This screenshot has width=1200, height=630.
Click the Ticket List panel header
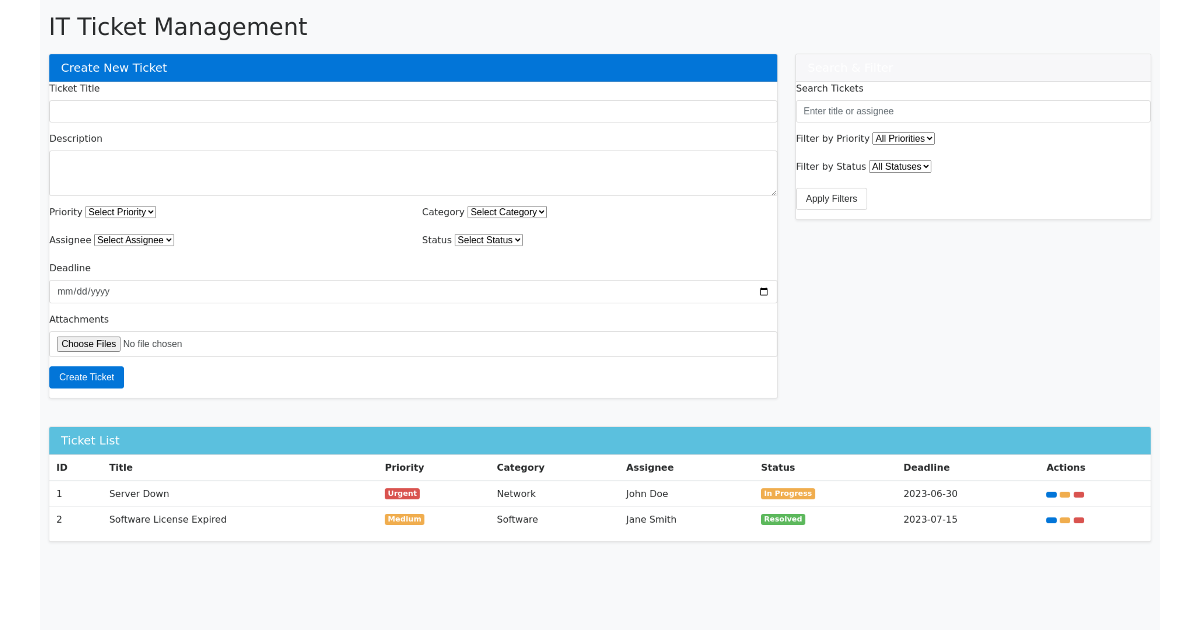[x=600, y=440]
